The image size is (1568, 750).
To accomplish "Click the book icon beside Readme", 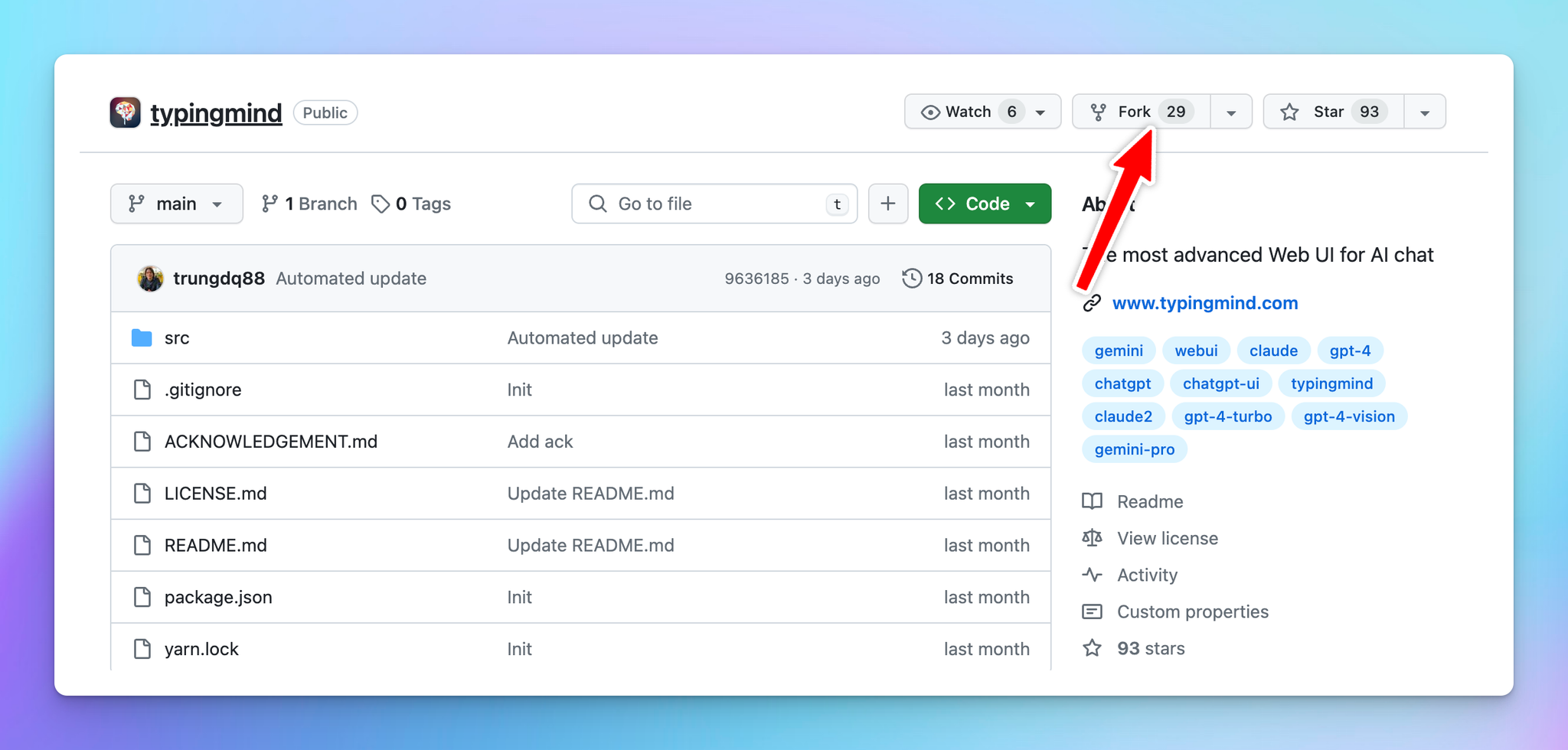I will pos(1092,501).
